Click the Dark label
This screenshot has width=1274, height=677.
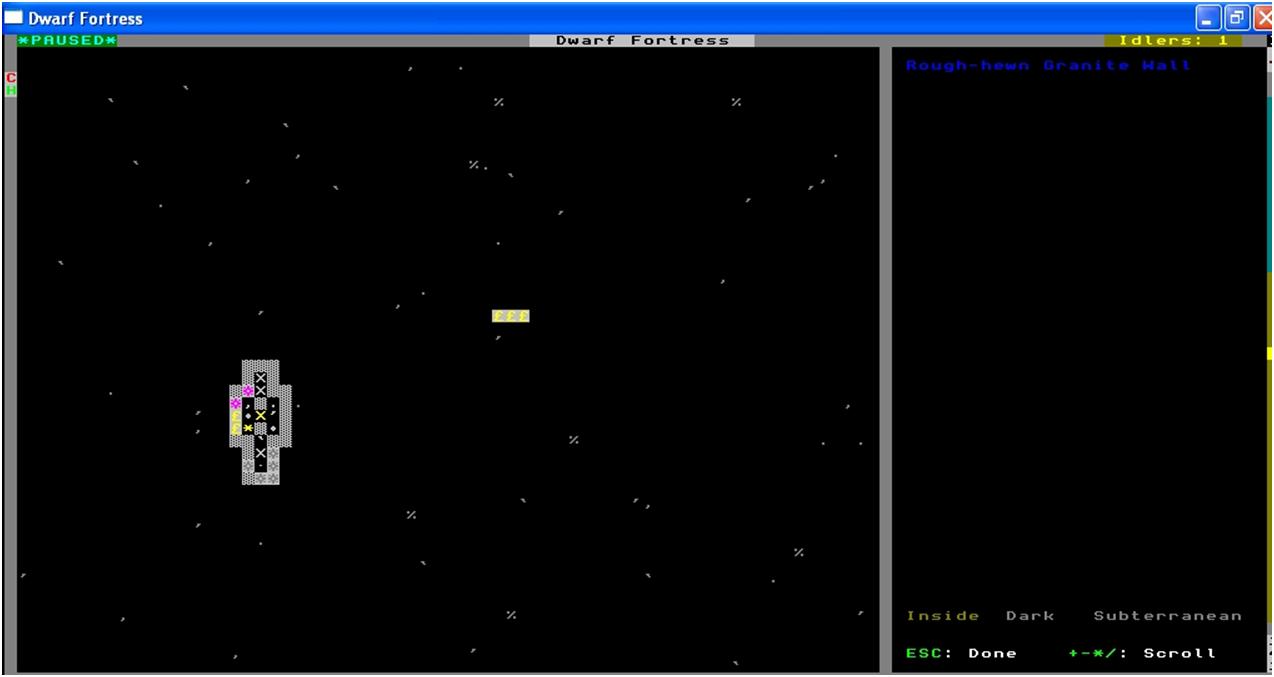pos(1030,616)
